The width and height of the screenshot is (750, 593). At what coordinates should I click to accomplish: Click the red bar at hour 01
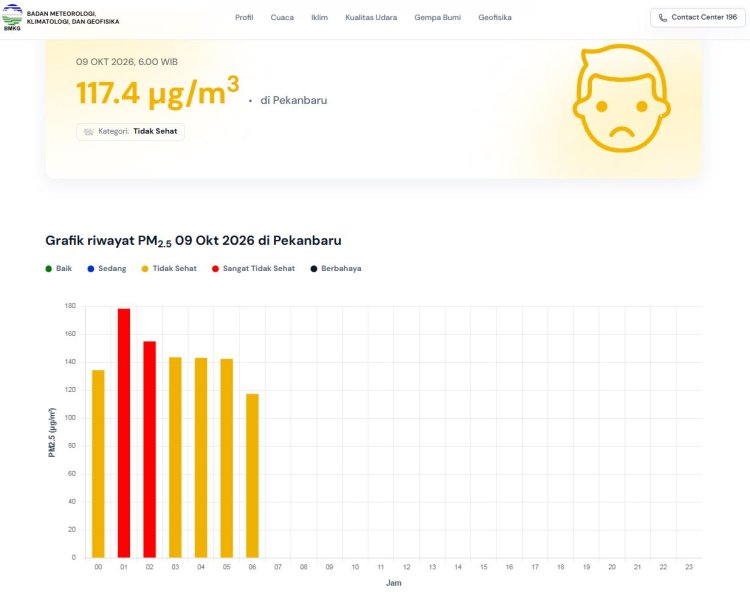[x=124, y=433]
